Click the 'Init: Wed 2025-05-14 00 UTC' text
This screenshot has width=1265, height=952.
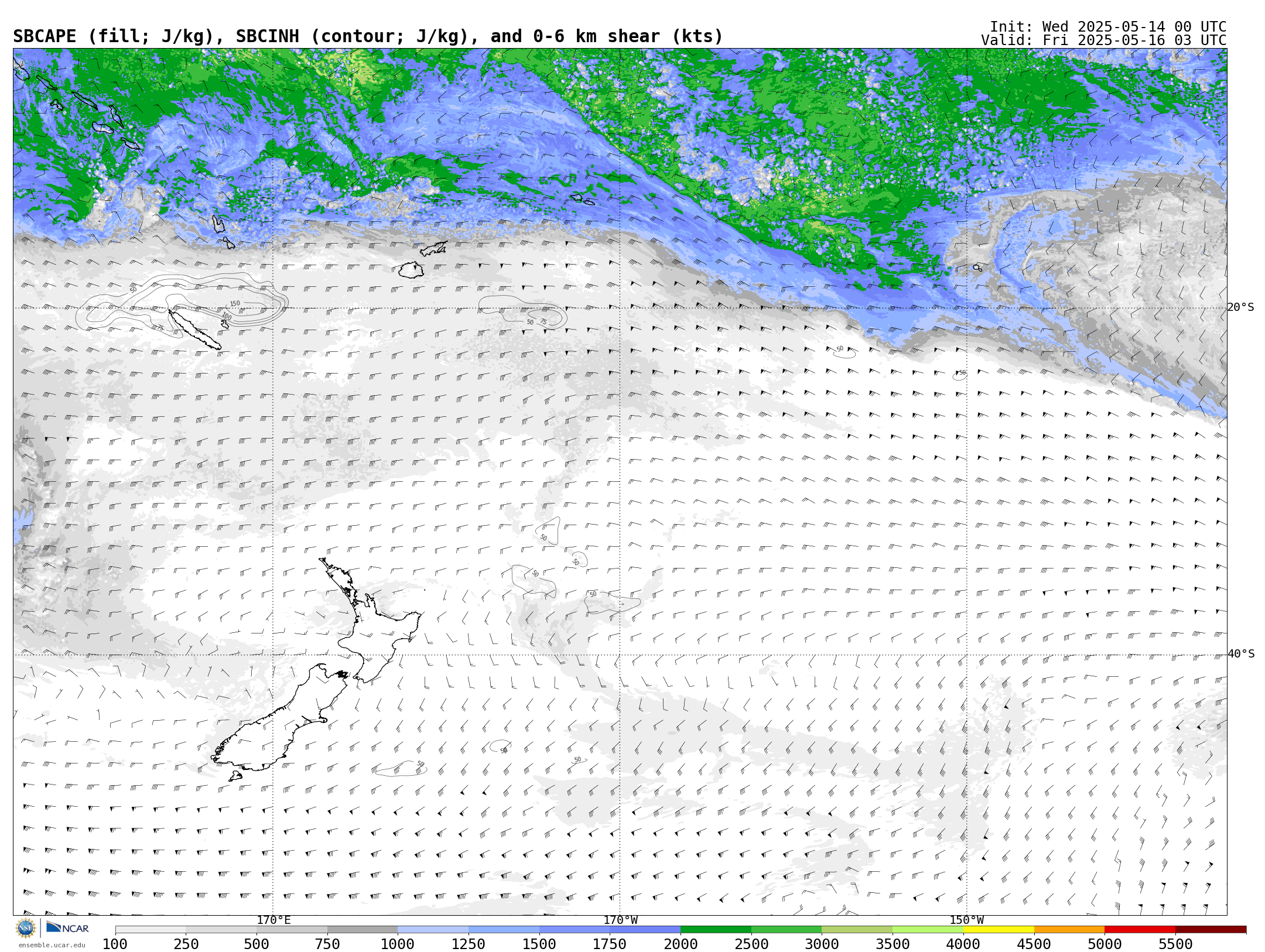click(x=1108, y=27)
